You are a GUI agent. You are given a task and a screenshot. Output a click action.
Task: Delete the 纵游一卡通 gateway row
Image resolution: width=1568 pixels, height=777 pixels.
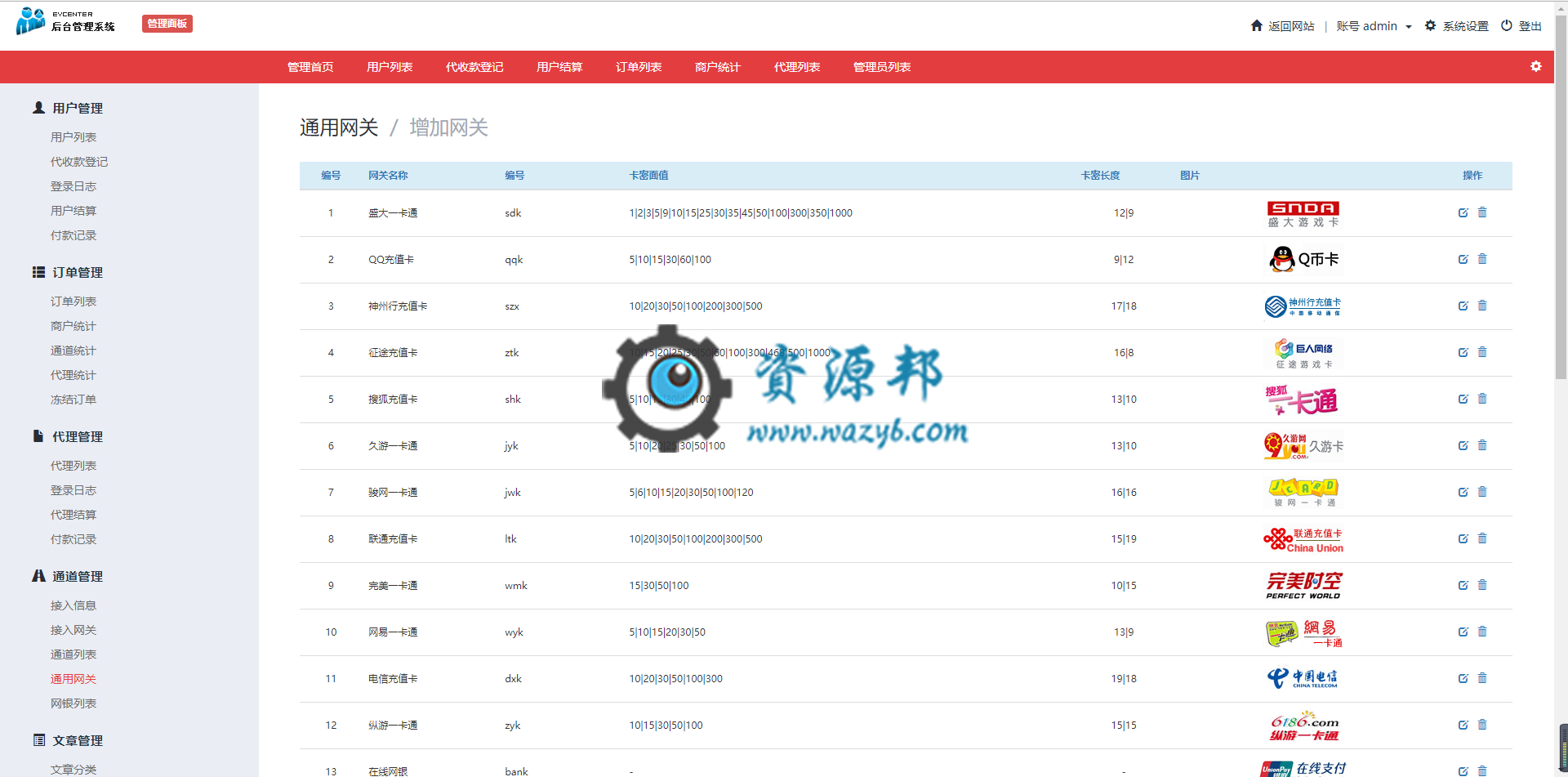click(x=1482, y=725)
